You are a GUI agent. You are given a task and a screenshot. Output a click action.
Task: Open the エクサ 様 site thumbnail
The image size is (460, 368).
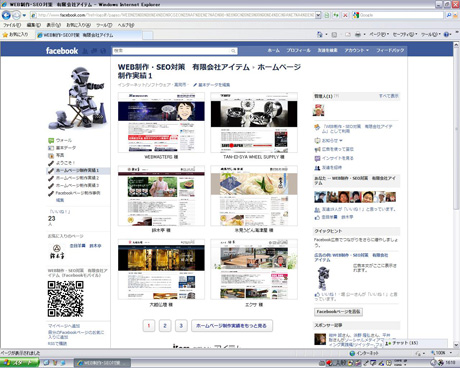[x=254, y=269]
